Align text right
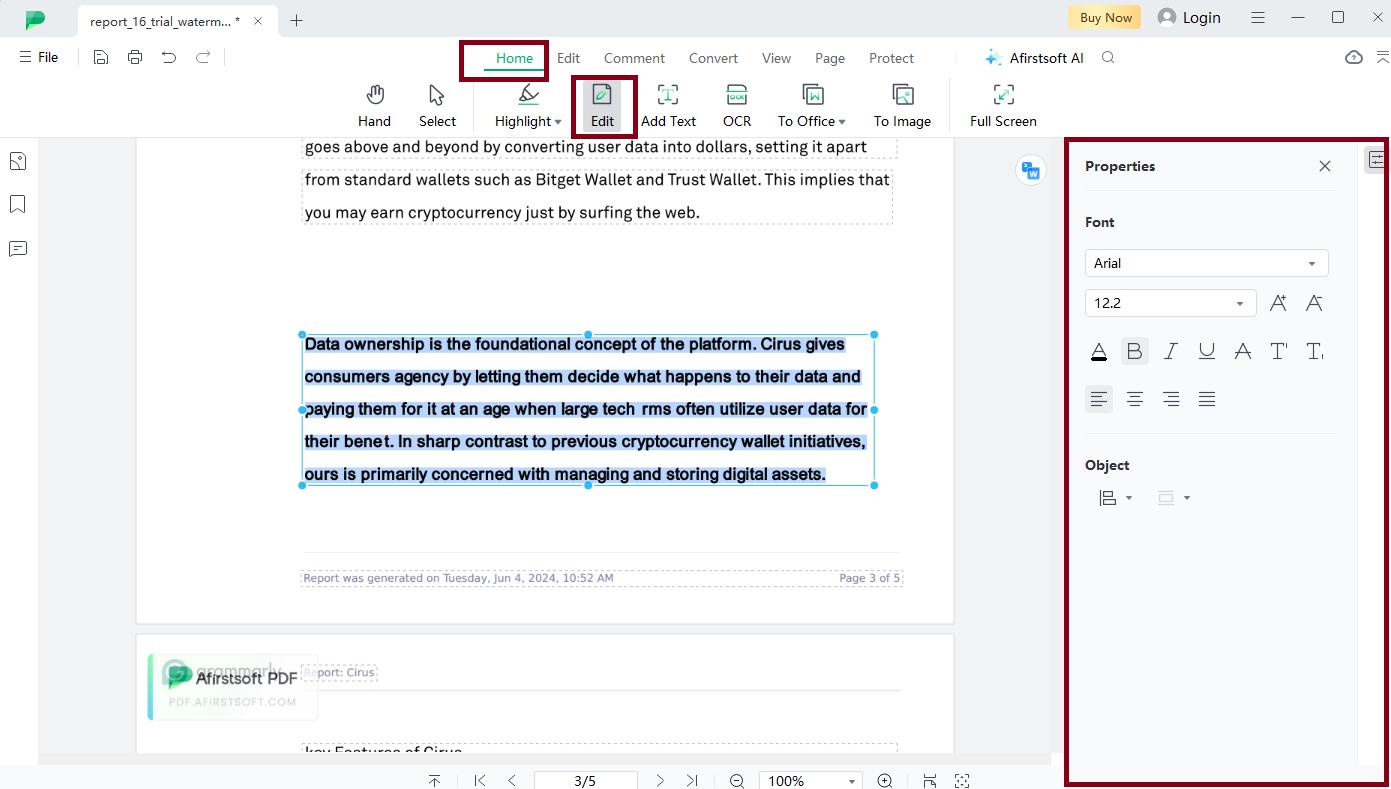The height and width of the screenshot is (789, 1391). [x=1170, y=399]
